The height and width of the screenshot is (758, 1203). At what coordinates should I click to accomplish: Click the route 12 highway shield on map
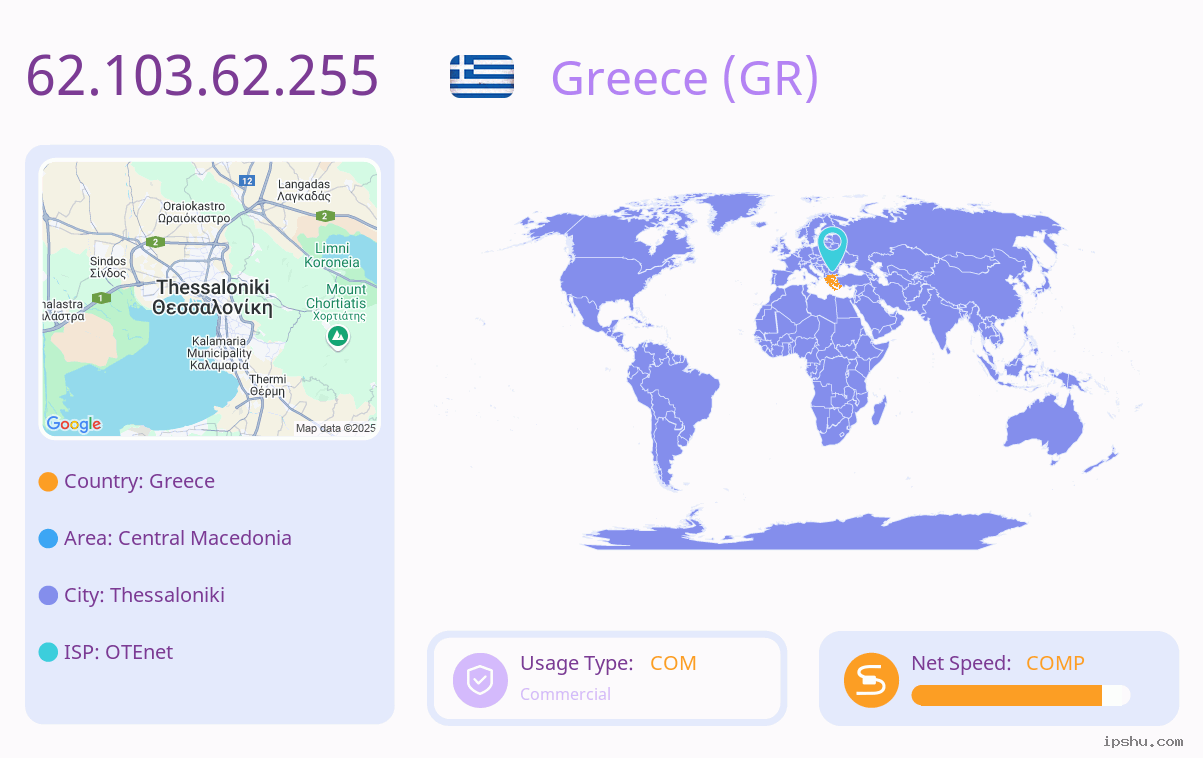pyautogui.click(x=247, y=180)
